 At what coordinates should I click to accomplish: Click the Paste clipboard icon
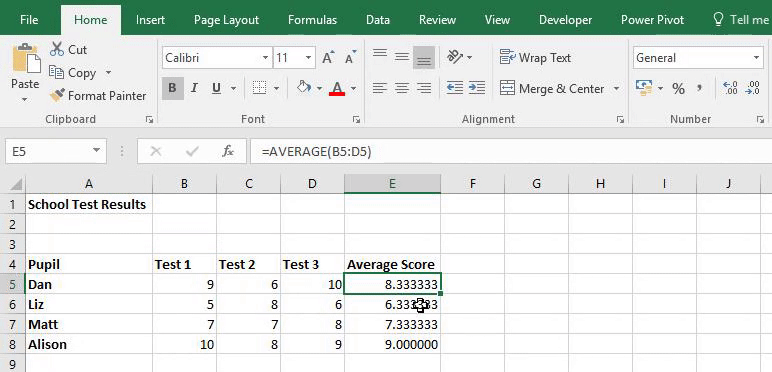26,59
